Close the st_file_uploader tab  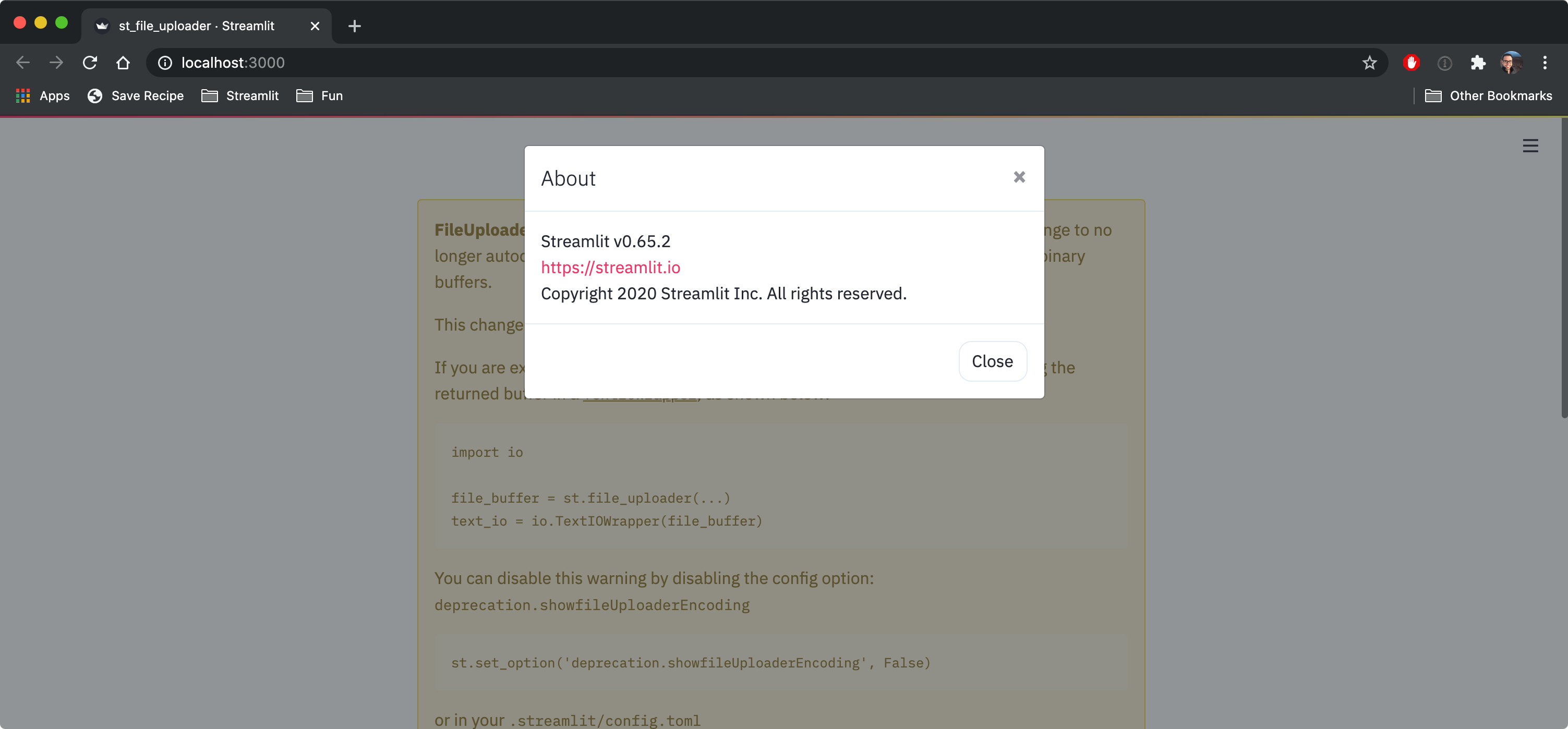click(x=315, y=26)
